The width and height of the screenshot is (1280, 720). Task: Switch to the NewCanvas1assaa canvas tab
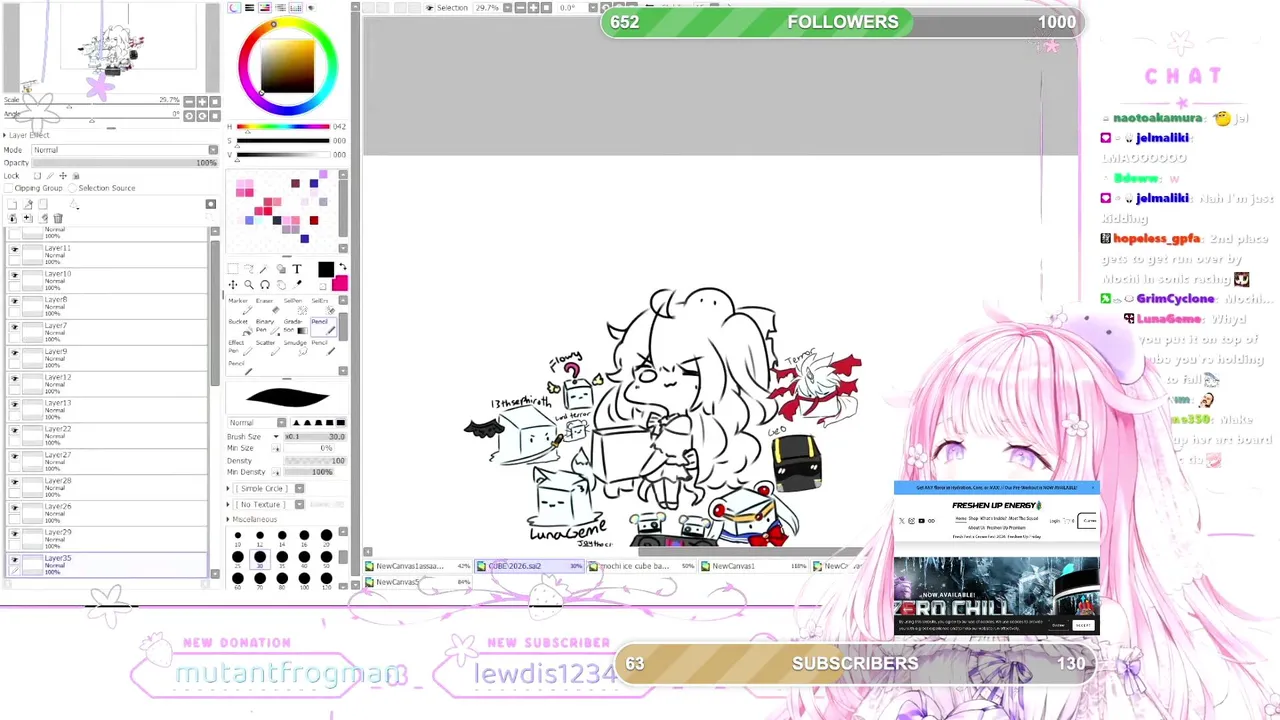coord(418,566)
